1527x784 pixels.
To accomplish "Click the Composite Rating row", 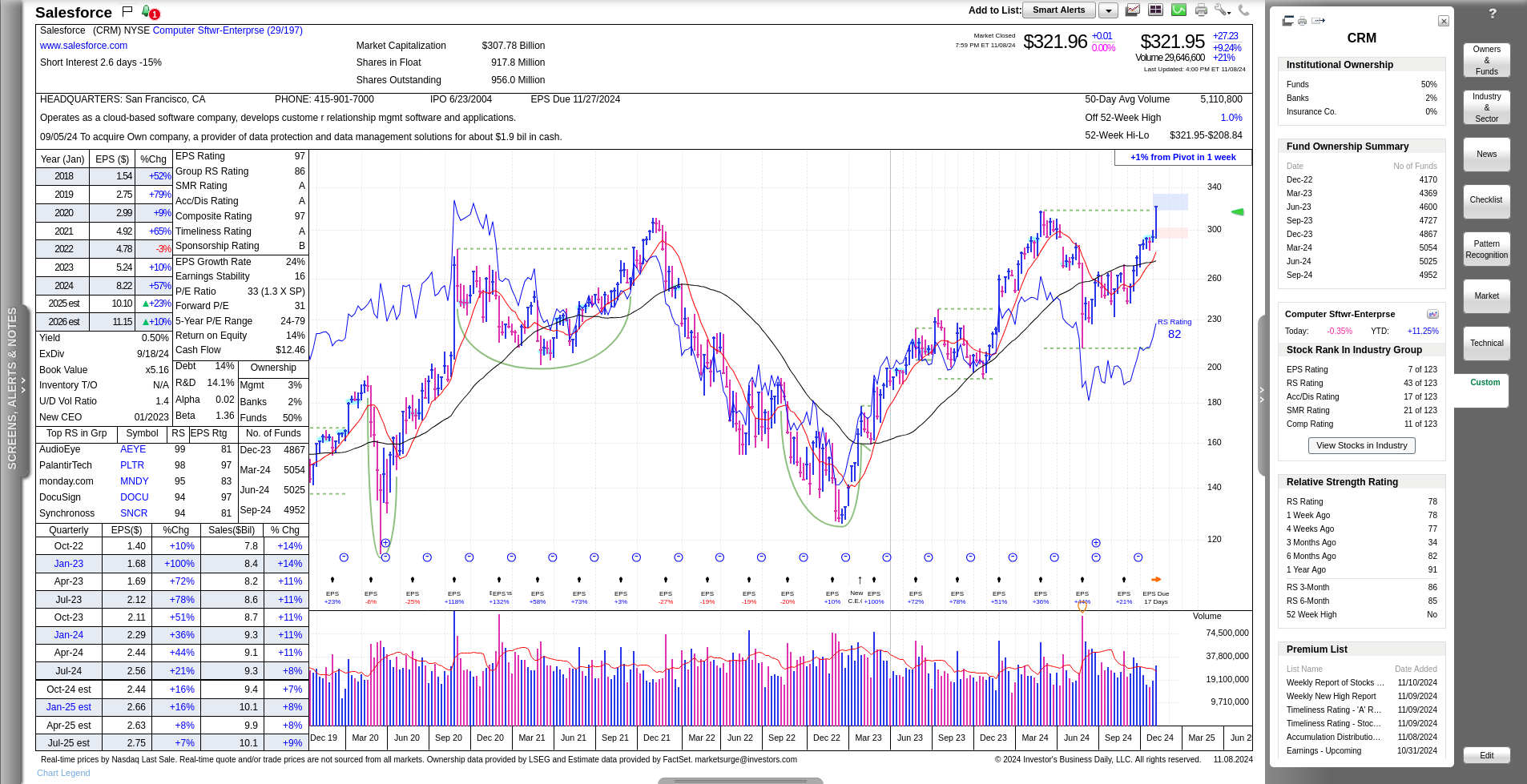I will pyautogui.click(x=240, y=216).
